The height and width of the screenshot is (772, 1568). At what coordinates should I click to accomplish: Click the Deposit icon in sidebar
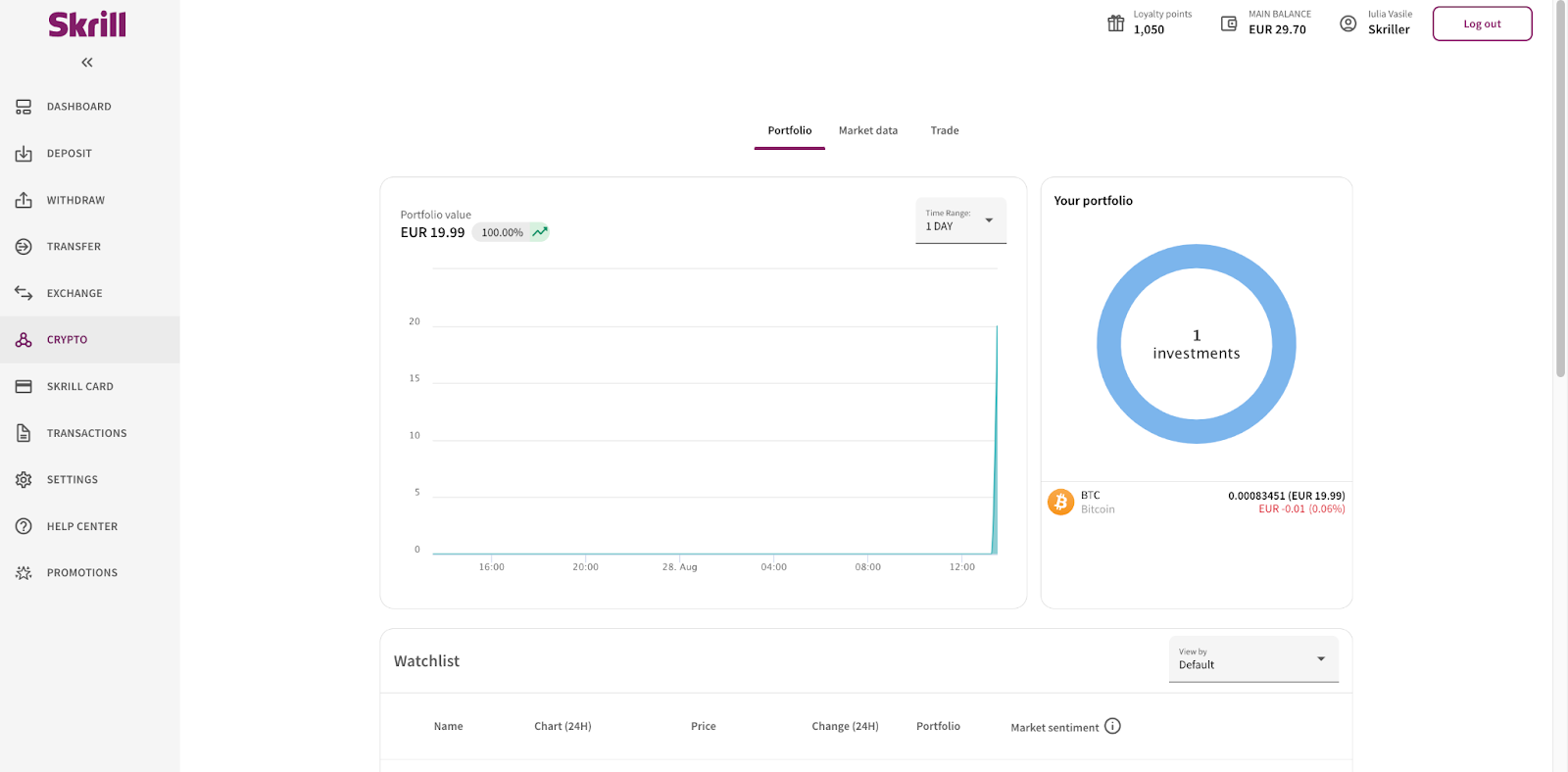(x=24, y=154)
